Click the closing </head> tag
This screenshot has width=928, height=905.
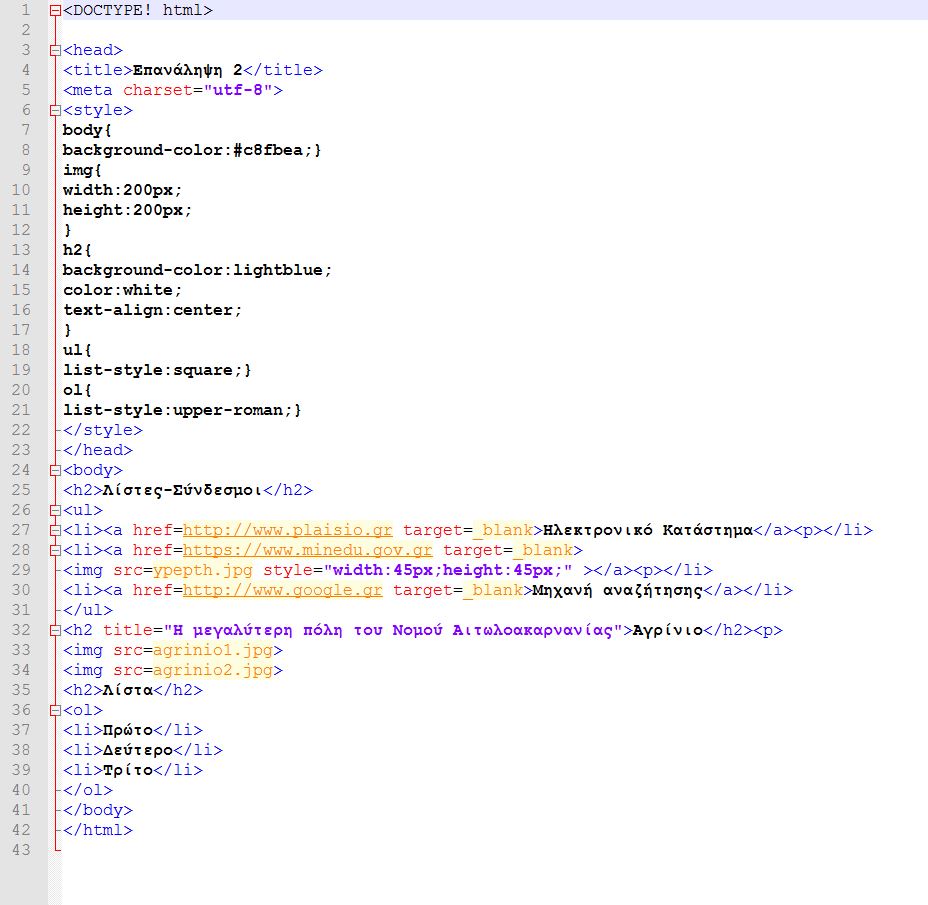coord(98,450)
